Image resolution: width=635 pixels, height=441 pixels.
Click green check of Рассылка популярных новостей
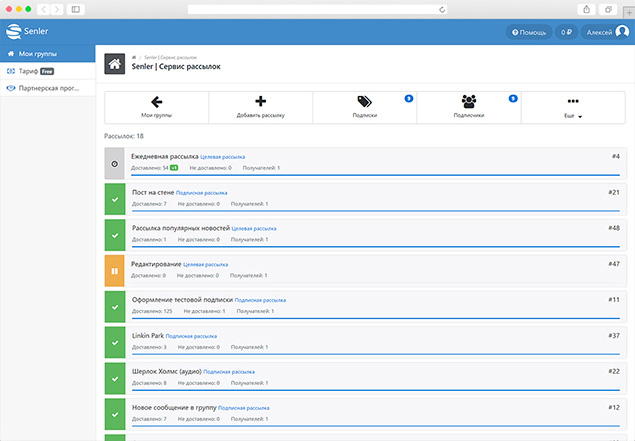click(x=115, y=235)
